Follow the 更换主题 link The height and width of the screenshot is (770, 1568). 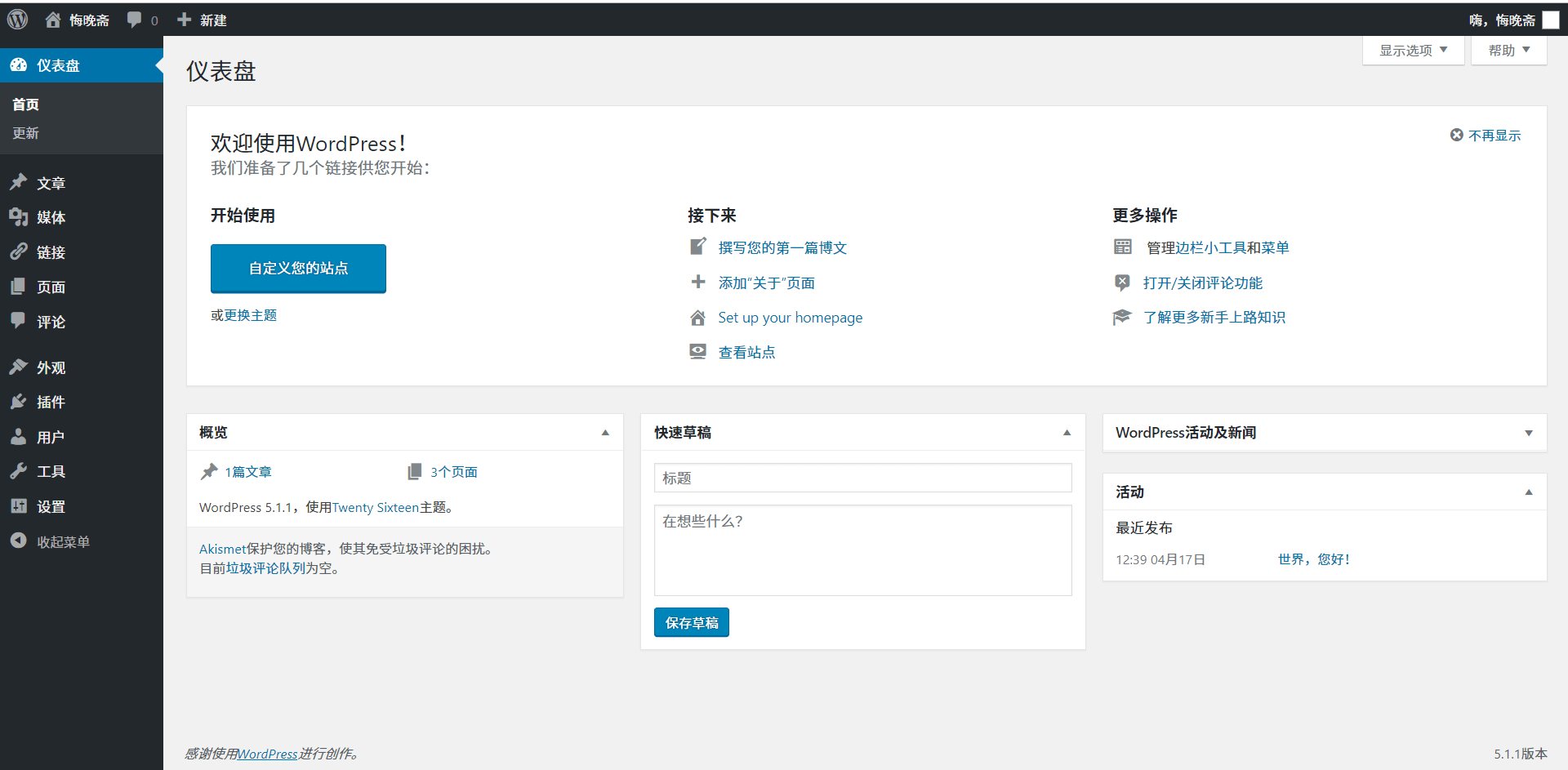[251, 315]
